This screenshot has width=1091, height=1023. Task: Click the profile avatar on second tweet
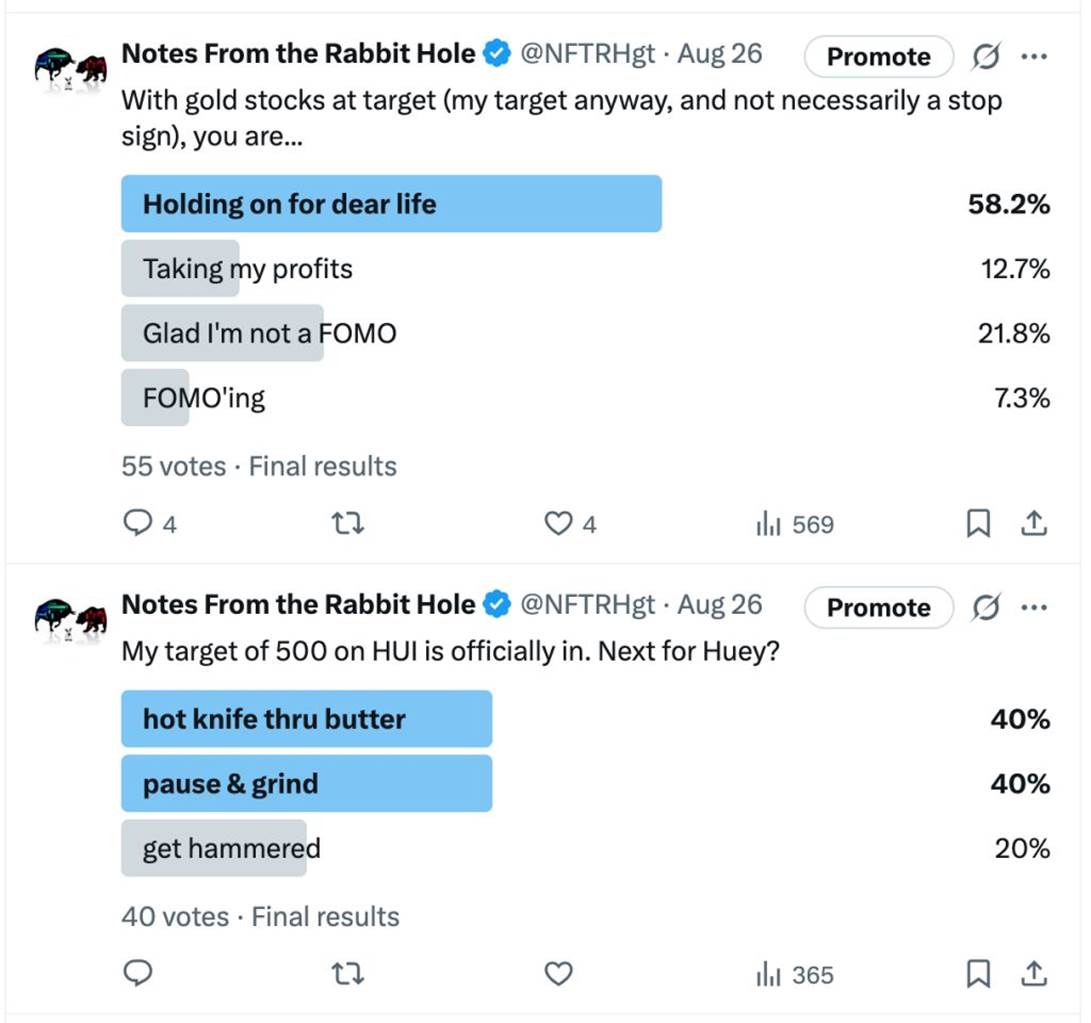pyautogui.click(x=70, y=621)
